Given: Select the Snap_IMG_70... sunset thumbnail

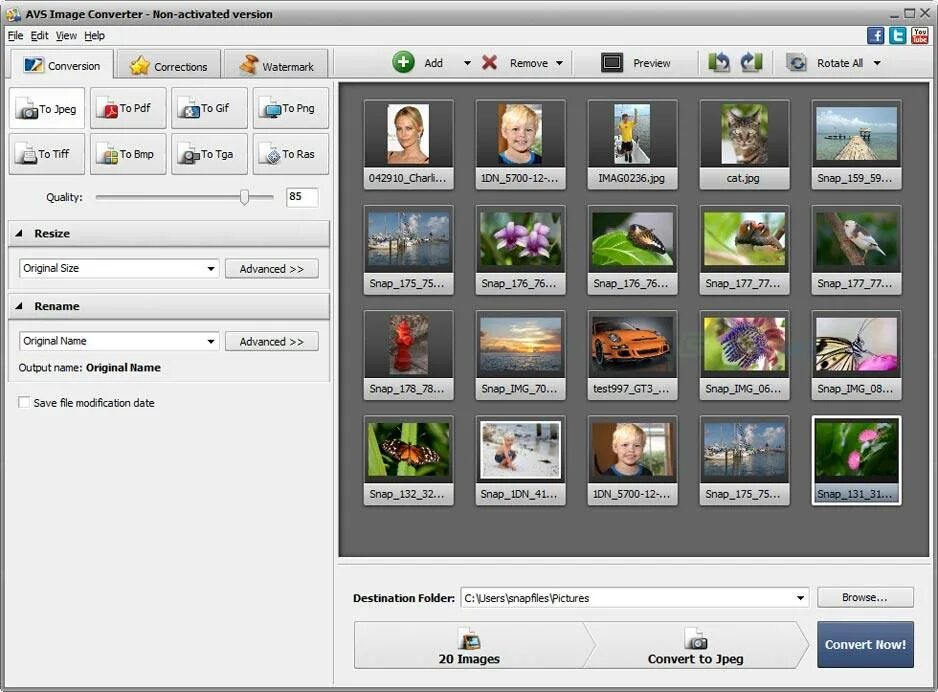Looking at the screenshot, I should (x=520, y=355).
